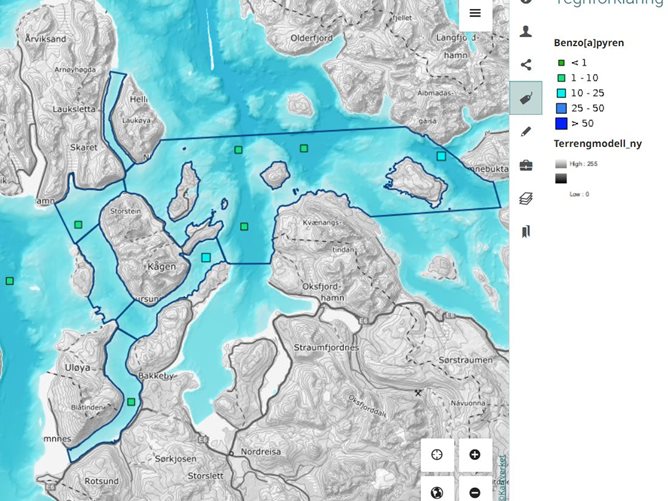Click the '> 50' dark blue legend swatch
Viewport: 668px width, 501px height.
pos(562,123)
